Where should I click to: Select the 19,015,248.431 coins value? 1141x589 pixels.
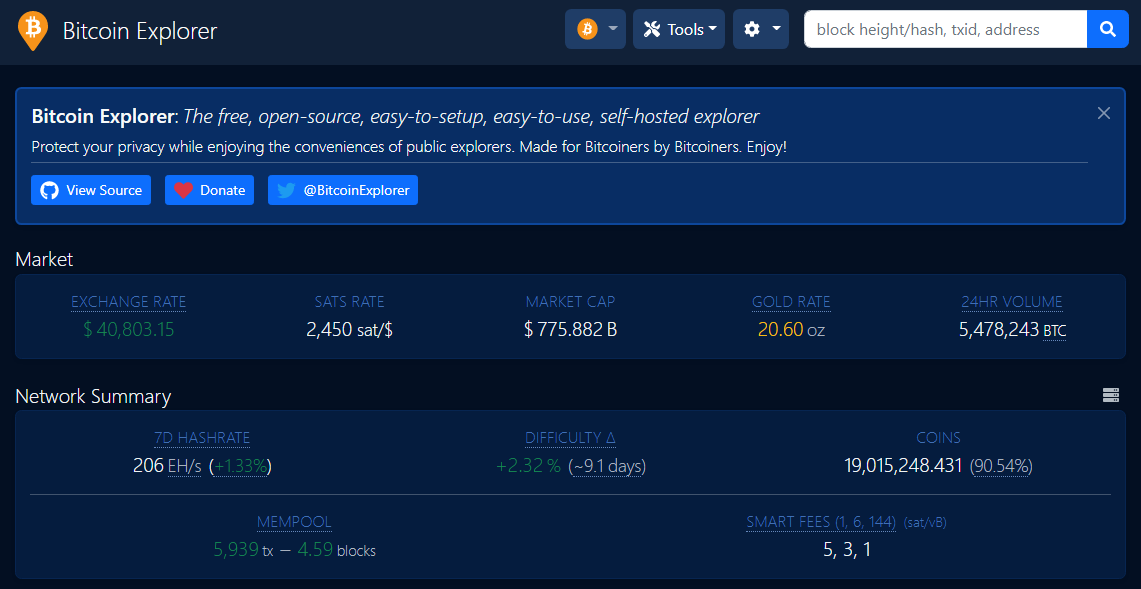click(x=904, y=466)
